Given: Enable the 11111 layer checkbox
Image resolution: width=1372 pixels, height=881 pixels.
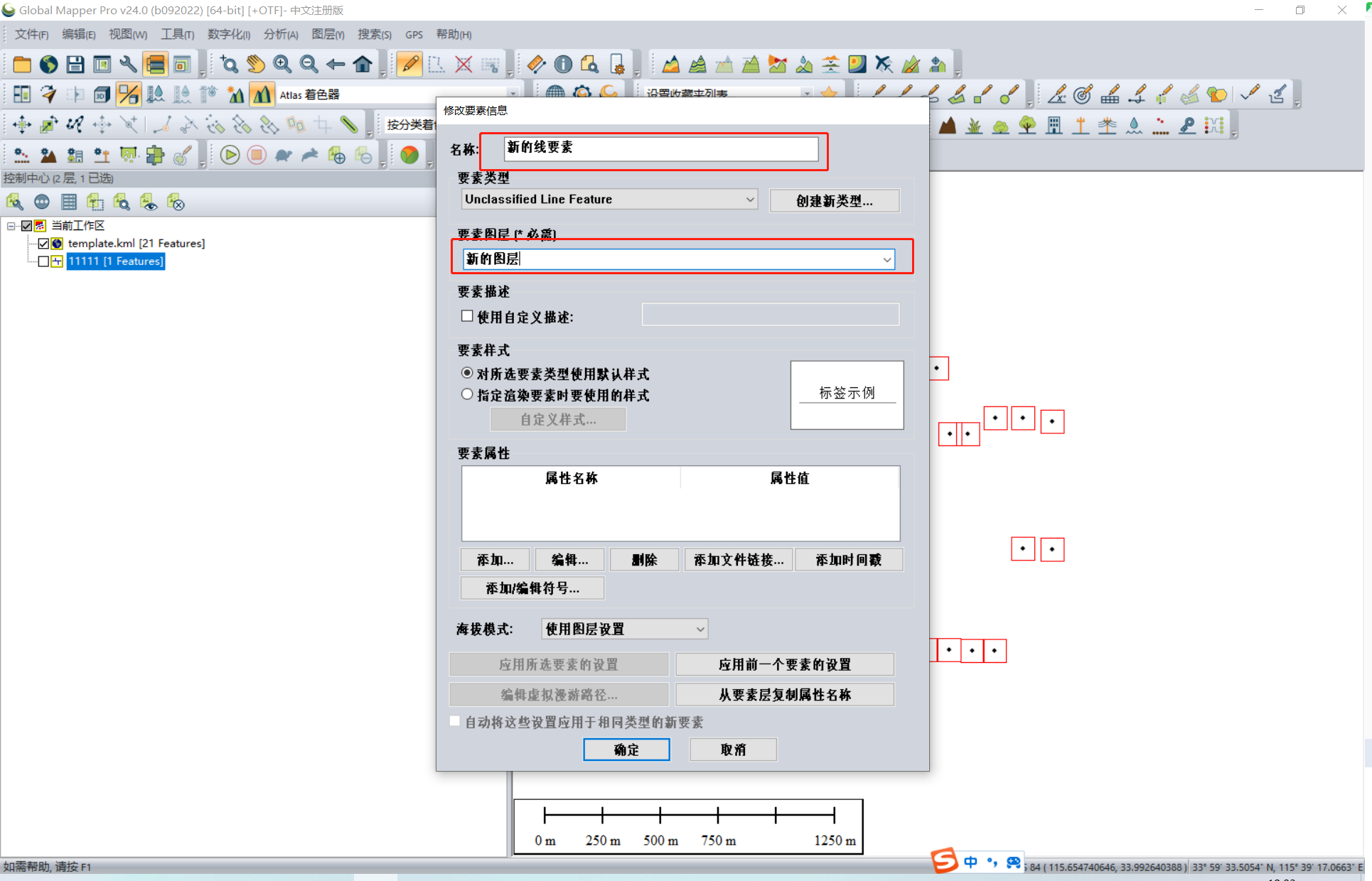Looking at the screenshot, I should 43,261.
